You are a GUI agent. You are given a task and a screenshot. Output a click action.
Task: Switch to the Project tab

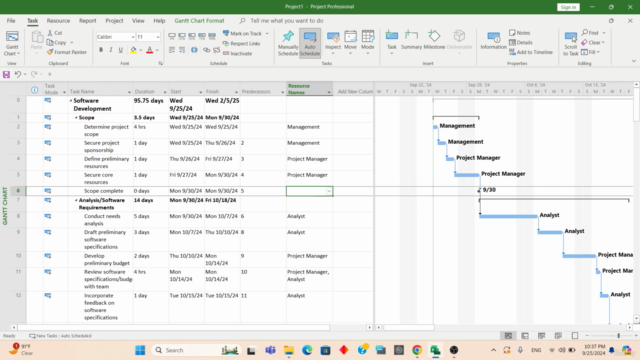(114, 21)
